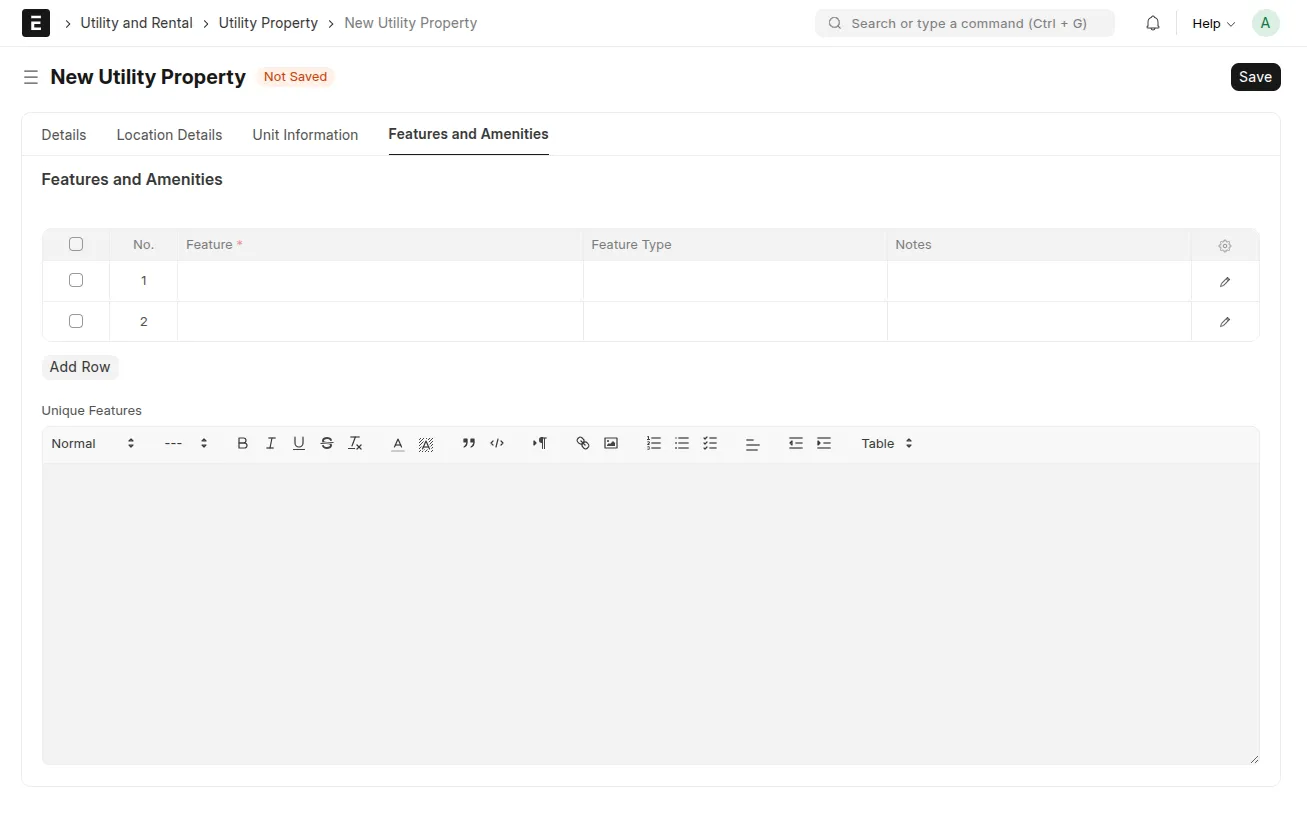Navigate to Utility Property breadcrumb
Image resolution: width=1307 pixels, height=815 pixels.
[x=268, y=23]
